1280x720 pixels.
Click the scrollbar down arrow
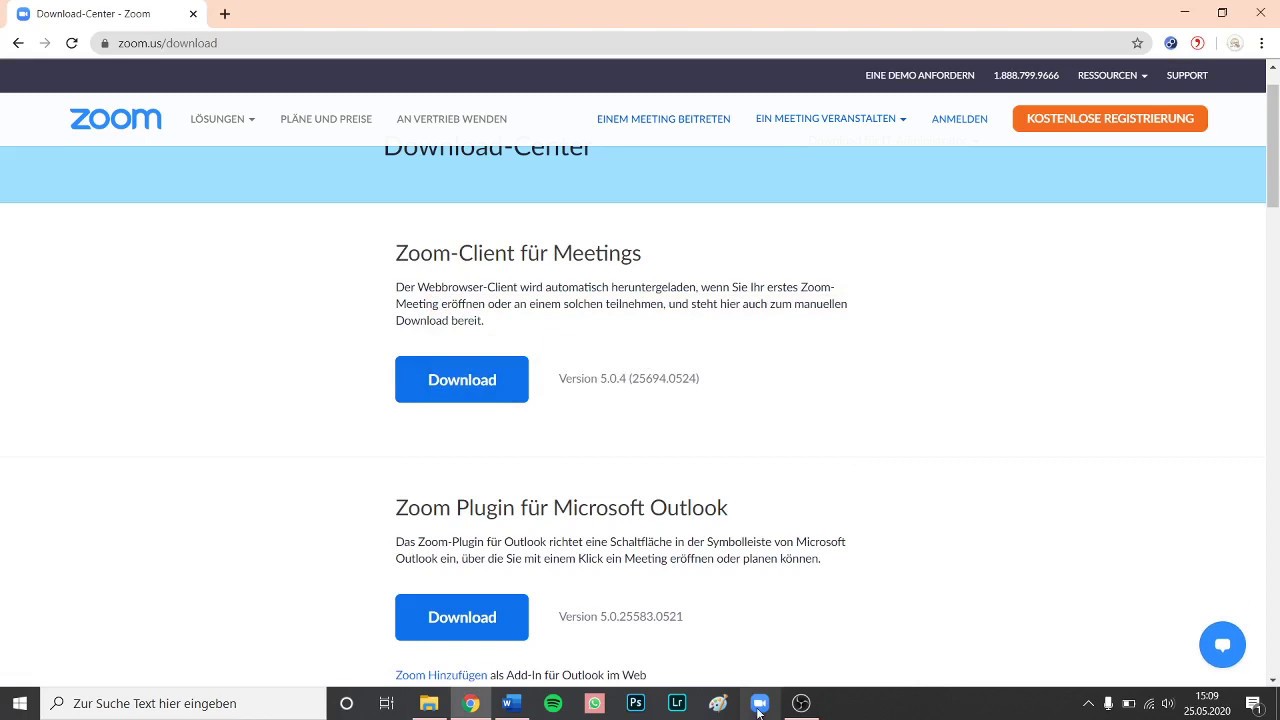pyautogui.click(x=1273, y=680)
